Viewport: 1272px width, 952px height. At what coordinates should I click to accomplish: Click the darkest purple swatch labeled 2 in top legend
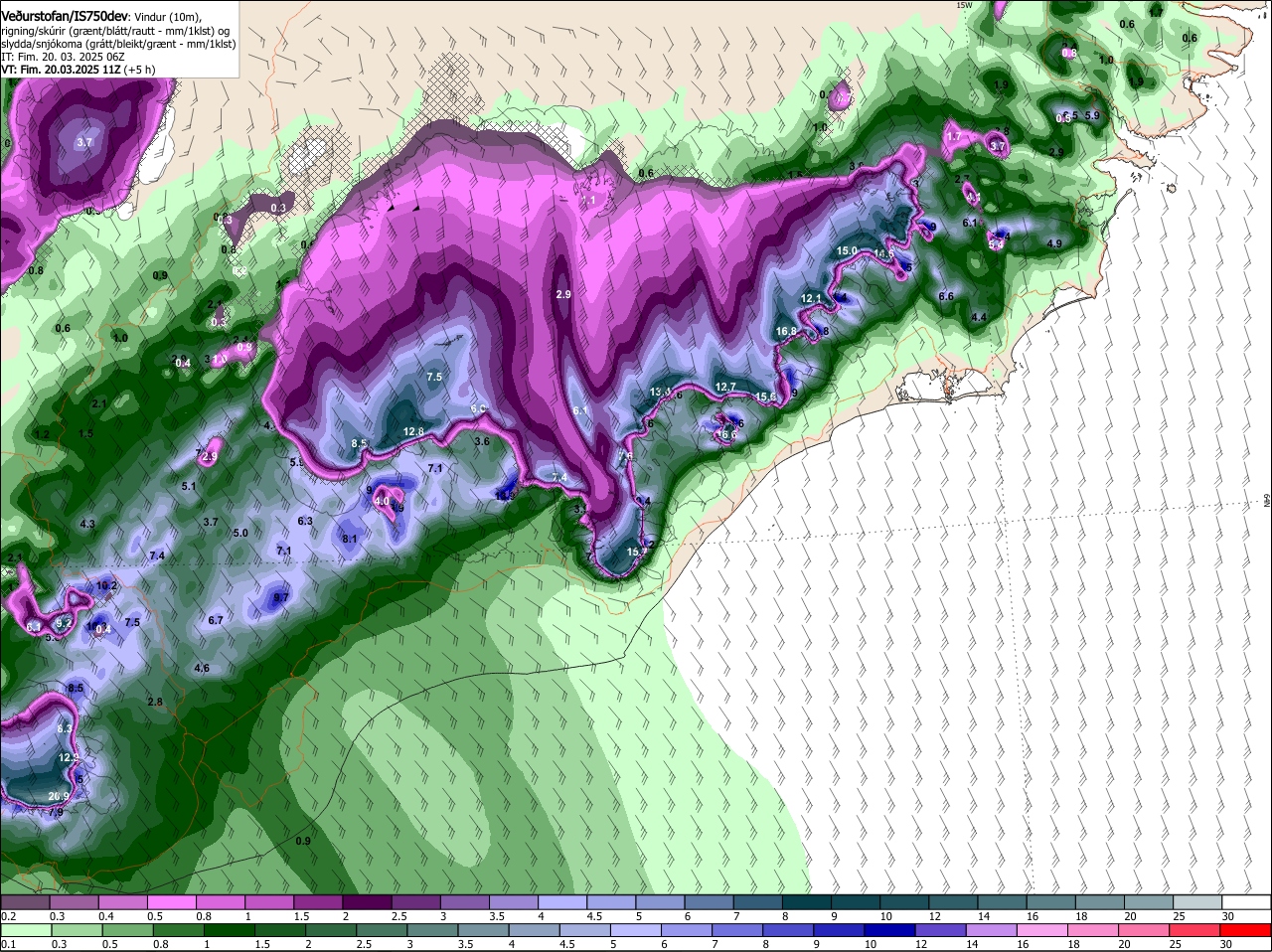coord(367,902)
